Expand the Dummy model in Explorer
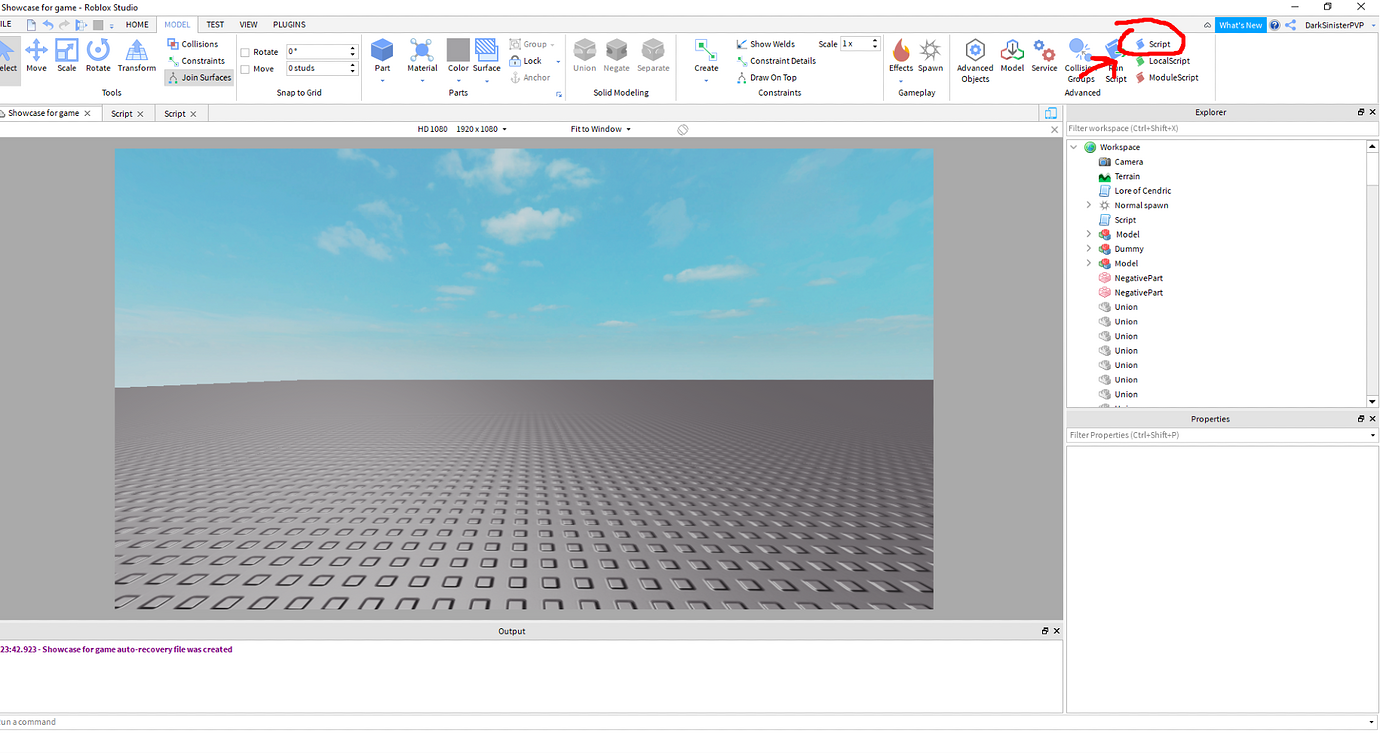The width and height of the screenshot is (1380, 754). [1089, 248]
